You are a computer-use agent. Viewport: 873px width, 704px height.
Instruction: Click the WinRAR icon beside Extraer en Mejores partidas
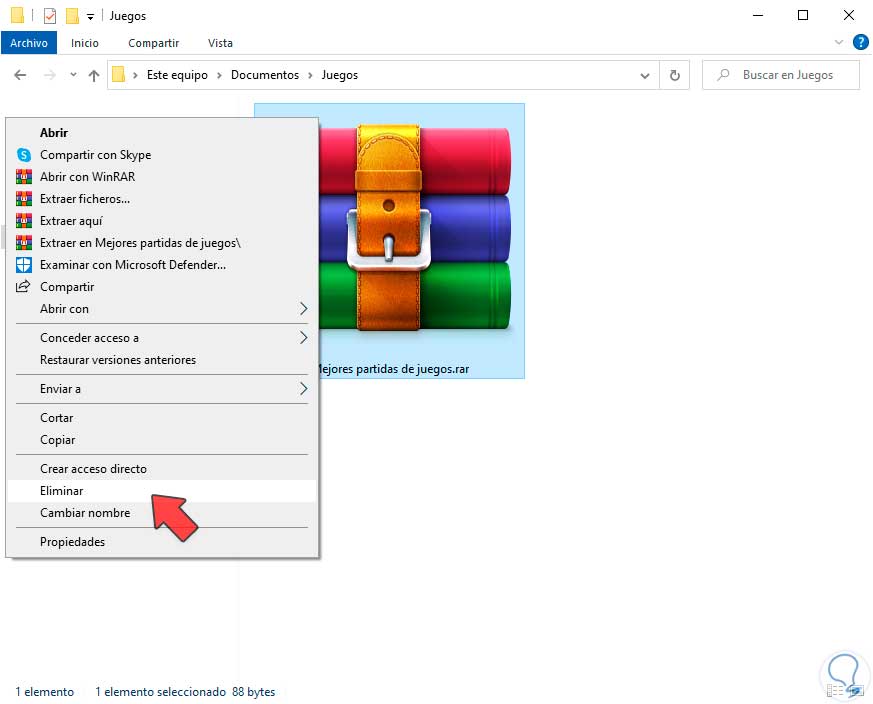click(x=23, y=243)
